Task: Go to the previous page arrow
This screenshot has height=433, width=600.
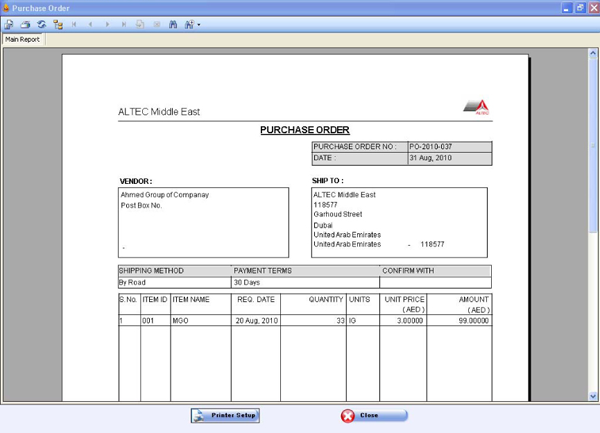Action: tap(90, 24)
